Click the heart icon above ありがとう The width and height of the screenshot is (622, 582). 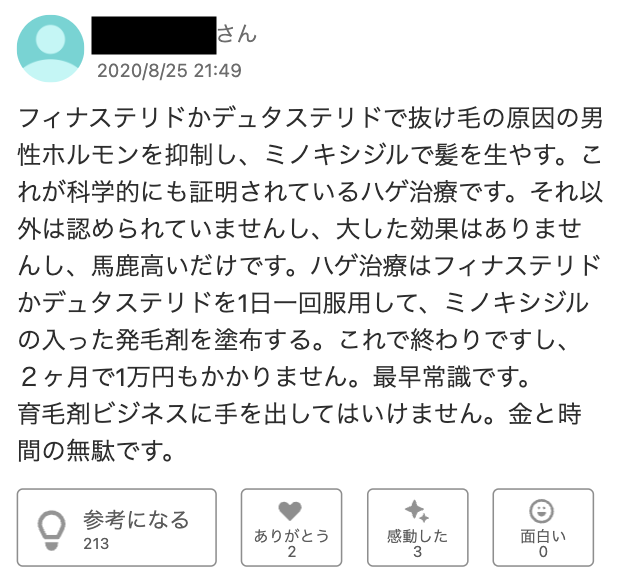(292, 512)
